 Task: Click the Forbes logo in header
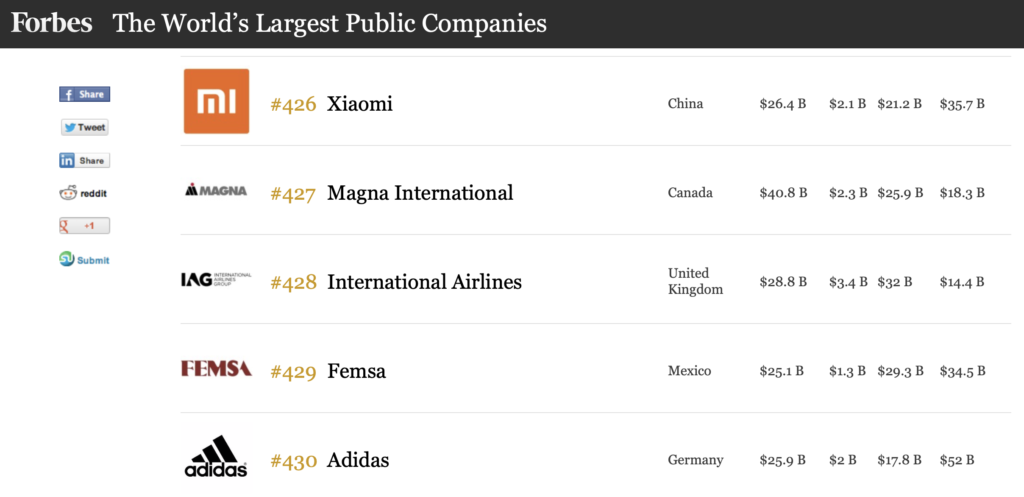click(52, 24)
